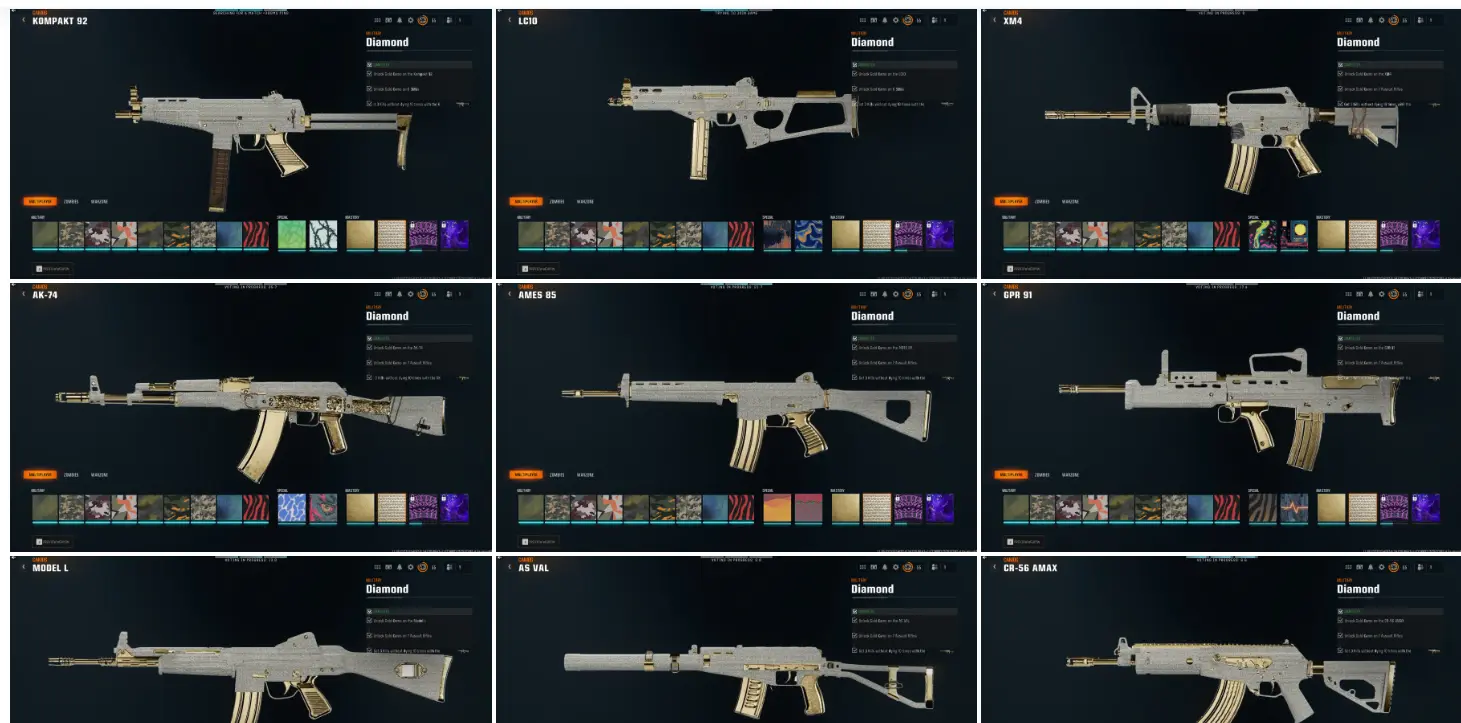Select the diamond pattern camo tile for GPR 91

[1363, 508]
